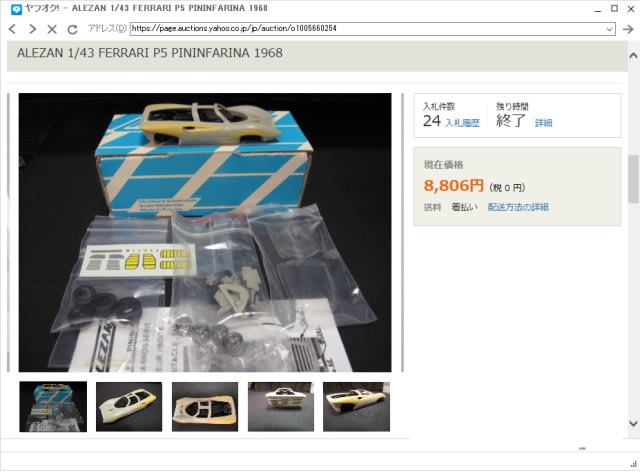Select the fourth thumbnail showing rear view
This screenshot has width=640, height=475.
click(281, 406)
